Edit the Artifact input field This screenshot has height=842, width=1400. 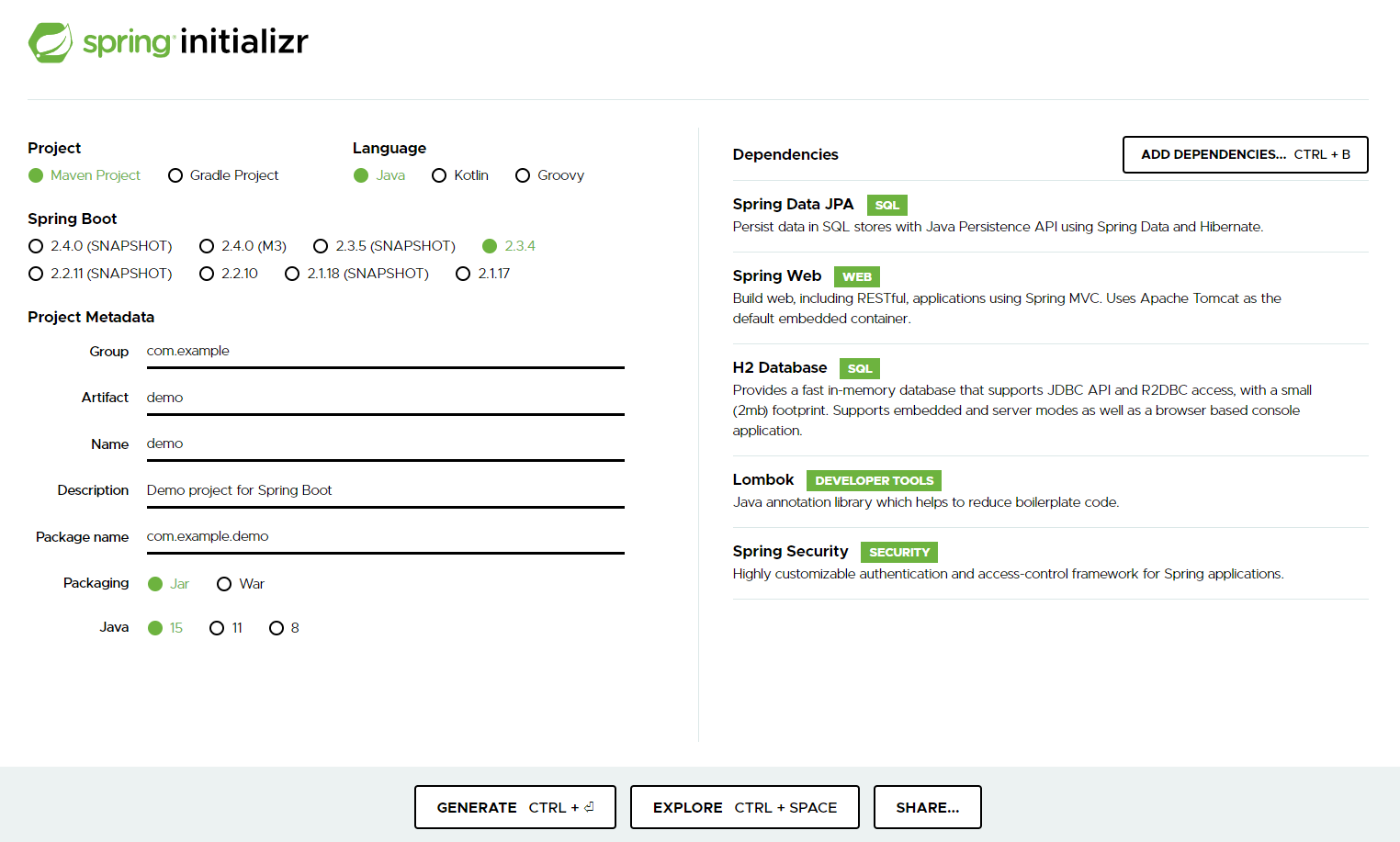[386, 399]
